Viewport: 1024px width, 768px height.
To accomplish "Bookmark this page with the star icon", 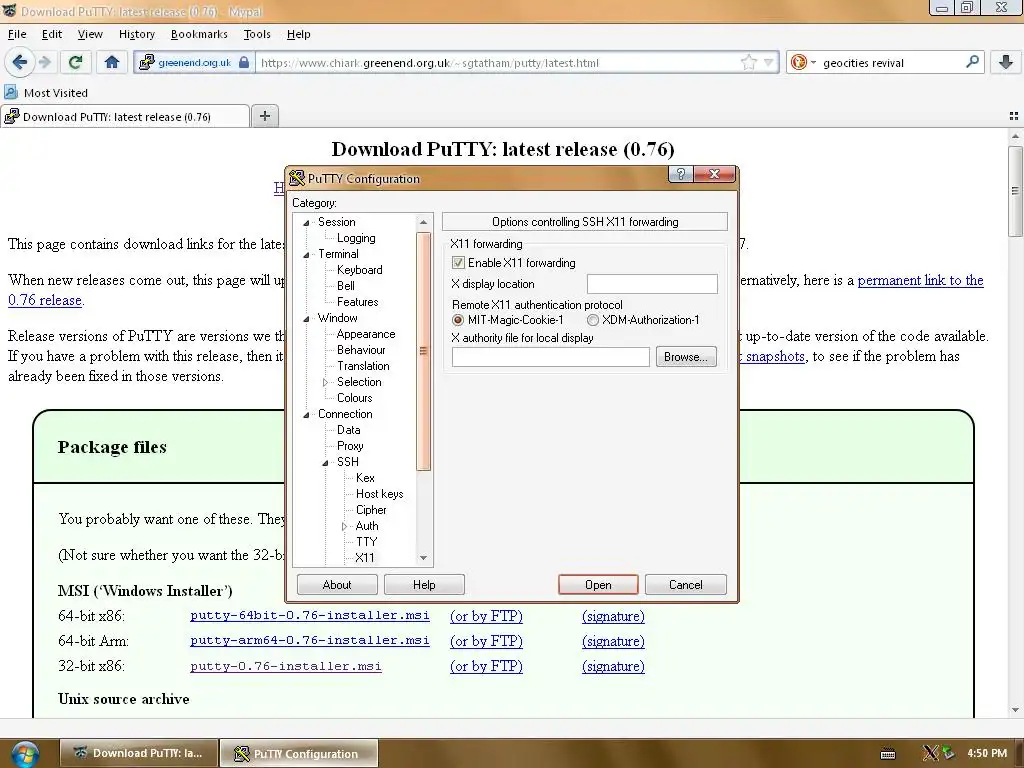I will click(748, 63).
